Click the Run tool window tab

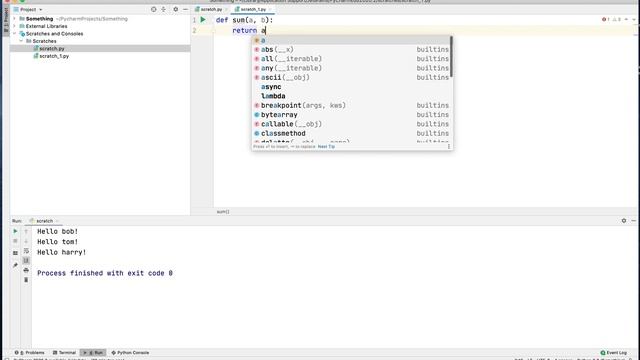(x=93, y=352)
